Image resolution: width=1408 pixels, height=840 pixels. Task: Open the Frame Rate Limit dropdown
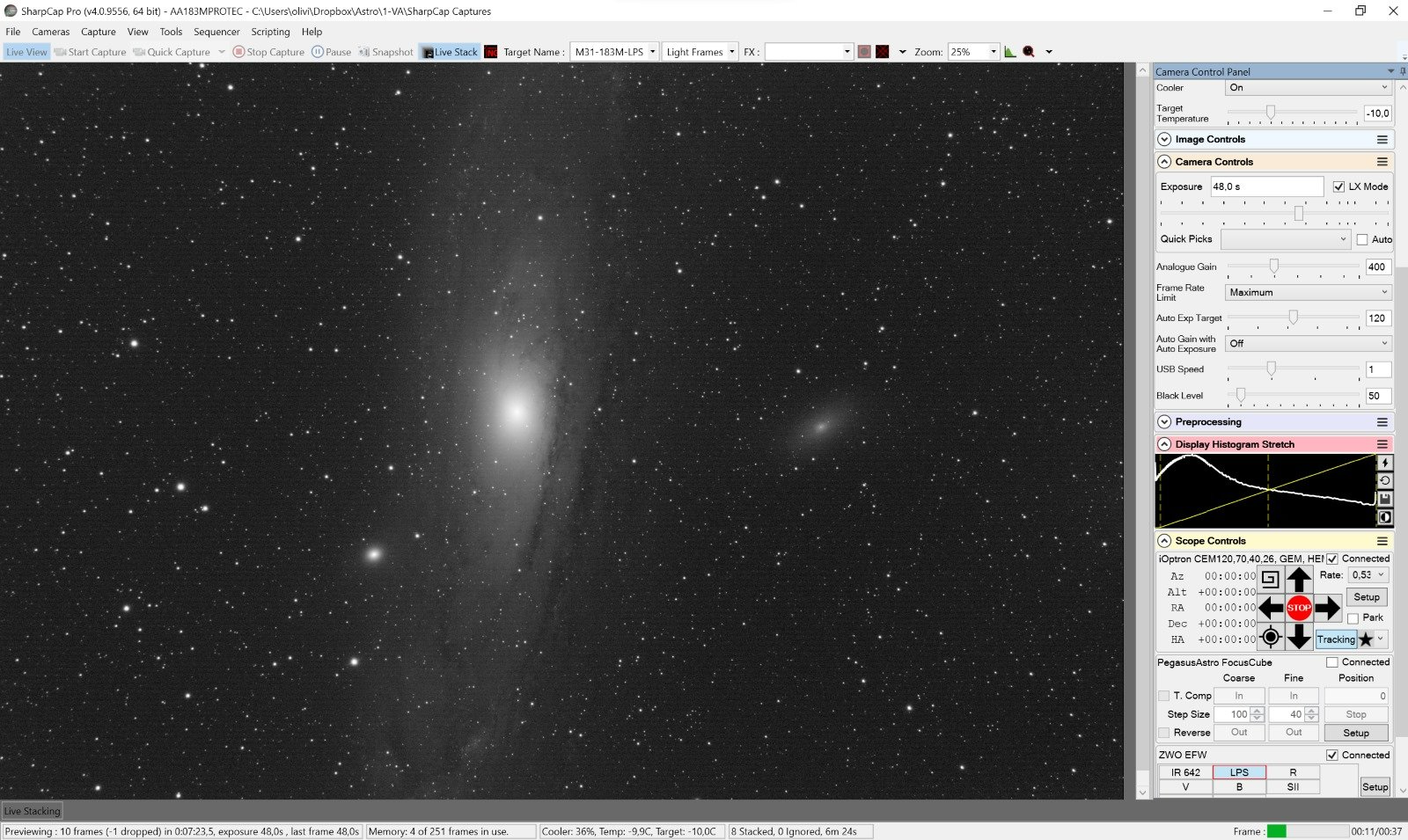point(1308,292)
